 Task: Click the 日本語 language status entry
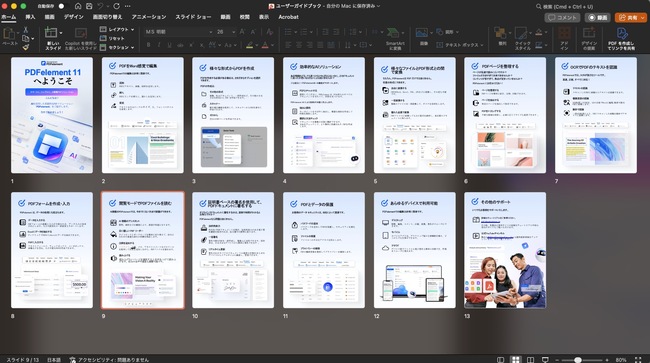click(53, 360)
